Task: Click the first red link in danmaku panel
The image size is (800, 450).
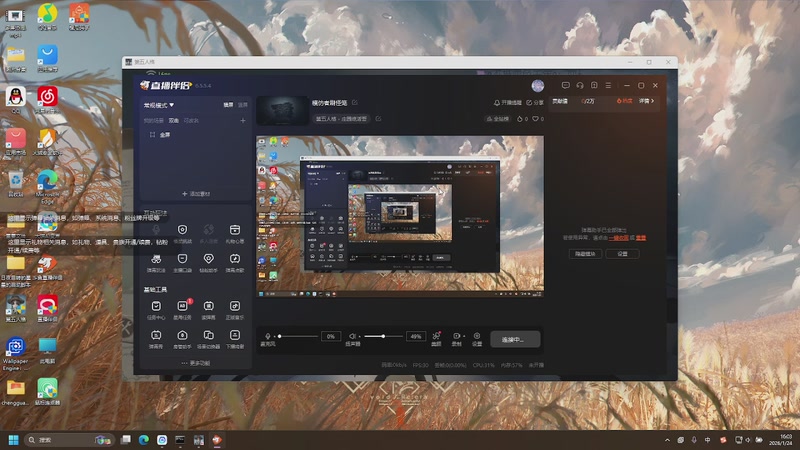Action: pyautogui.click(x=618, y=238)
